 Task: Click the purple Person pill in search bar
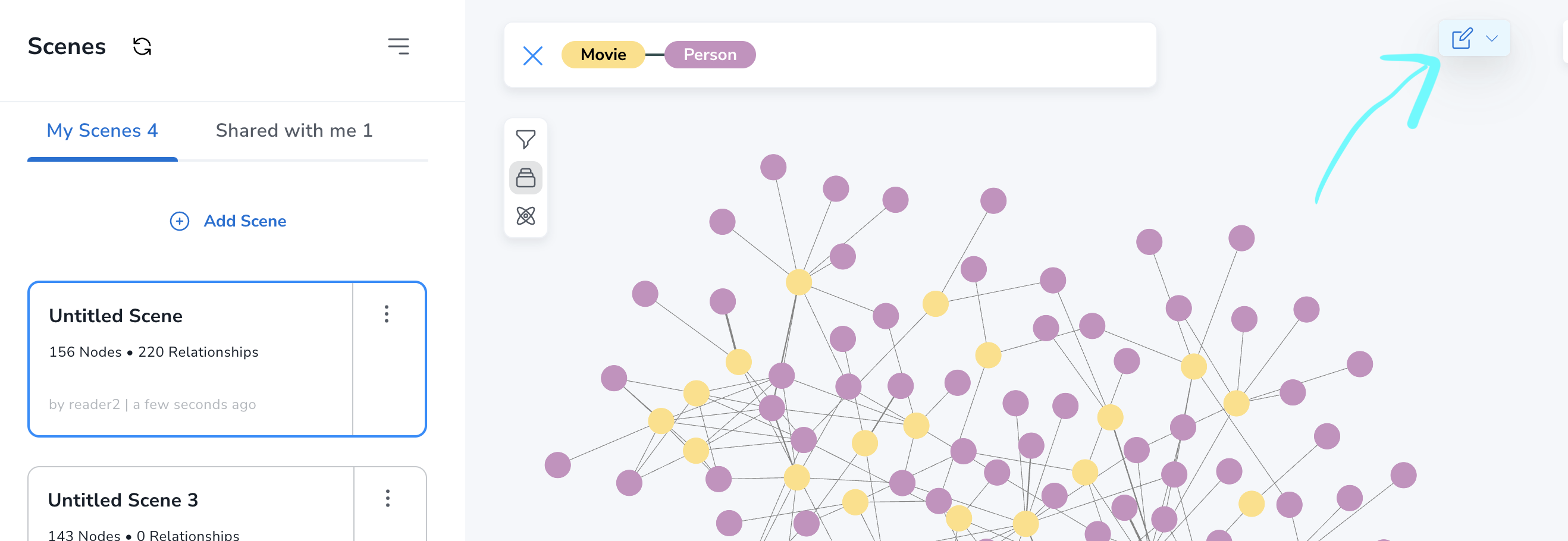pyautogui.click(x=710, y=54)
